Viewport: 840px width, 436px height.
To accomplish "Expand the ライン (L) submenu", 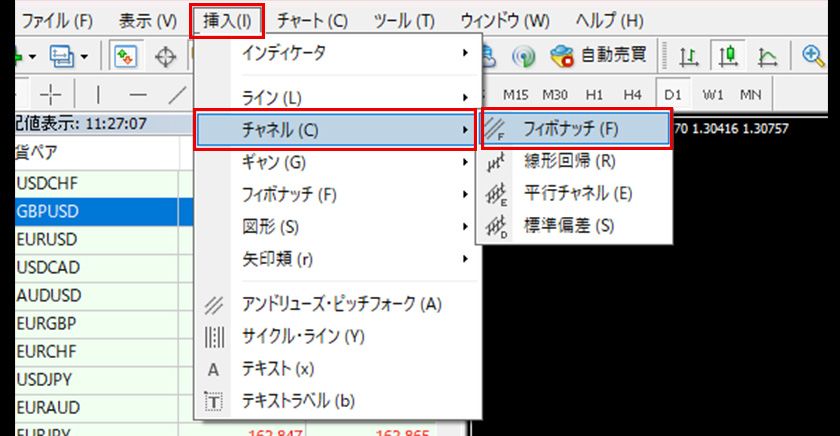I will [x=338, y=97].
